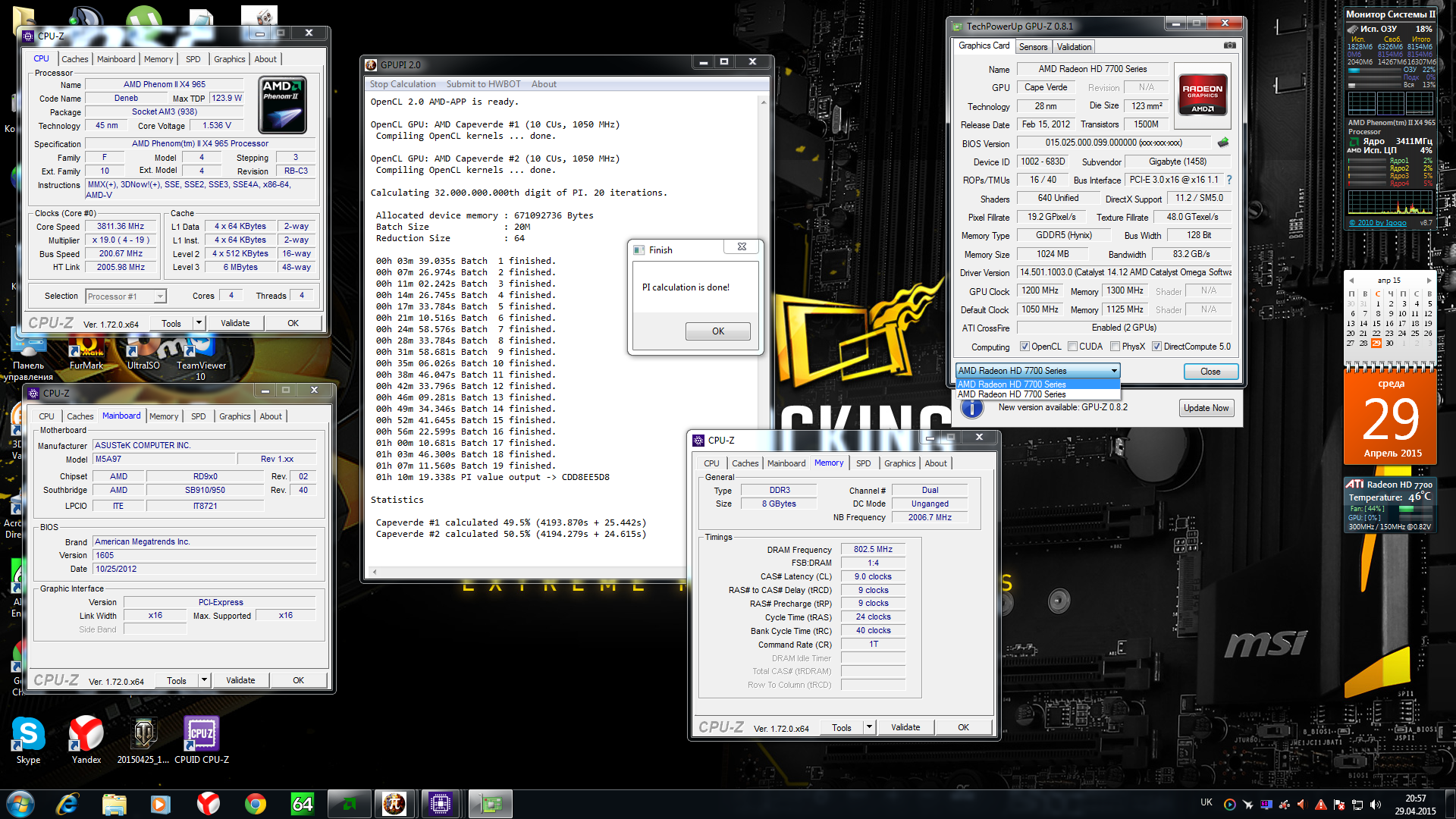Switch to CPU-Z via its taskbar button
The width and height of the screenshot is (1456, 819).
click(441, 804)
